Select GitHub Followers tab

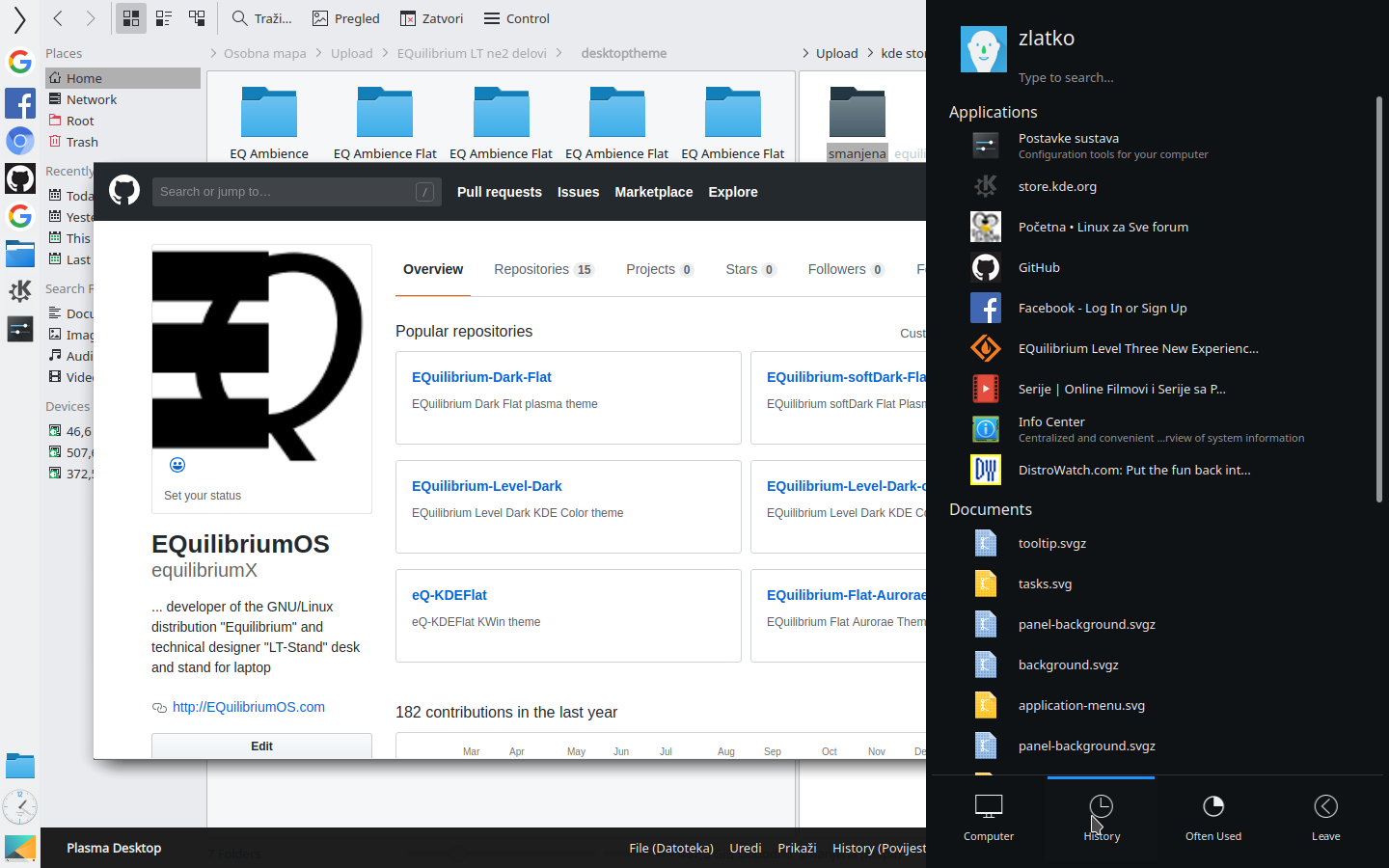click(846, 270)
